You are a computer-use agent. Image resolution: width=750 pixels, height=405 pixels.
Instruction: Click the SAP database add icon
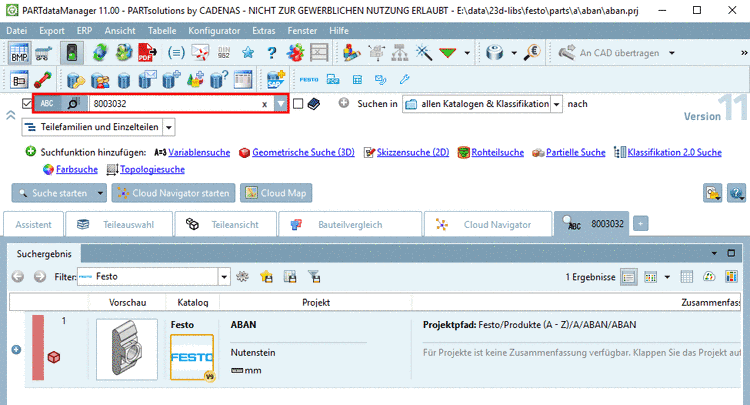(276, 79)
